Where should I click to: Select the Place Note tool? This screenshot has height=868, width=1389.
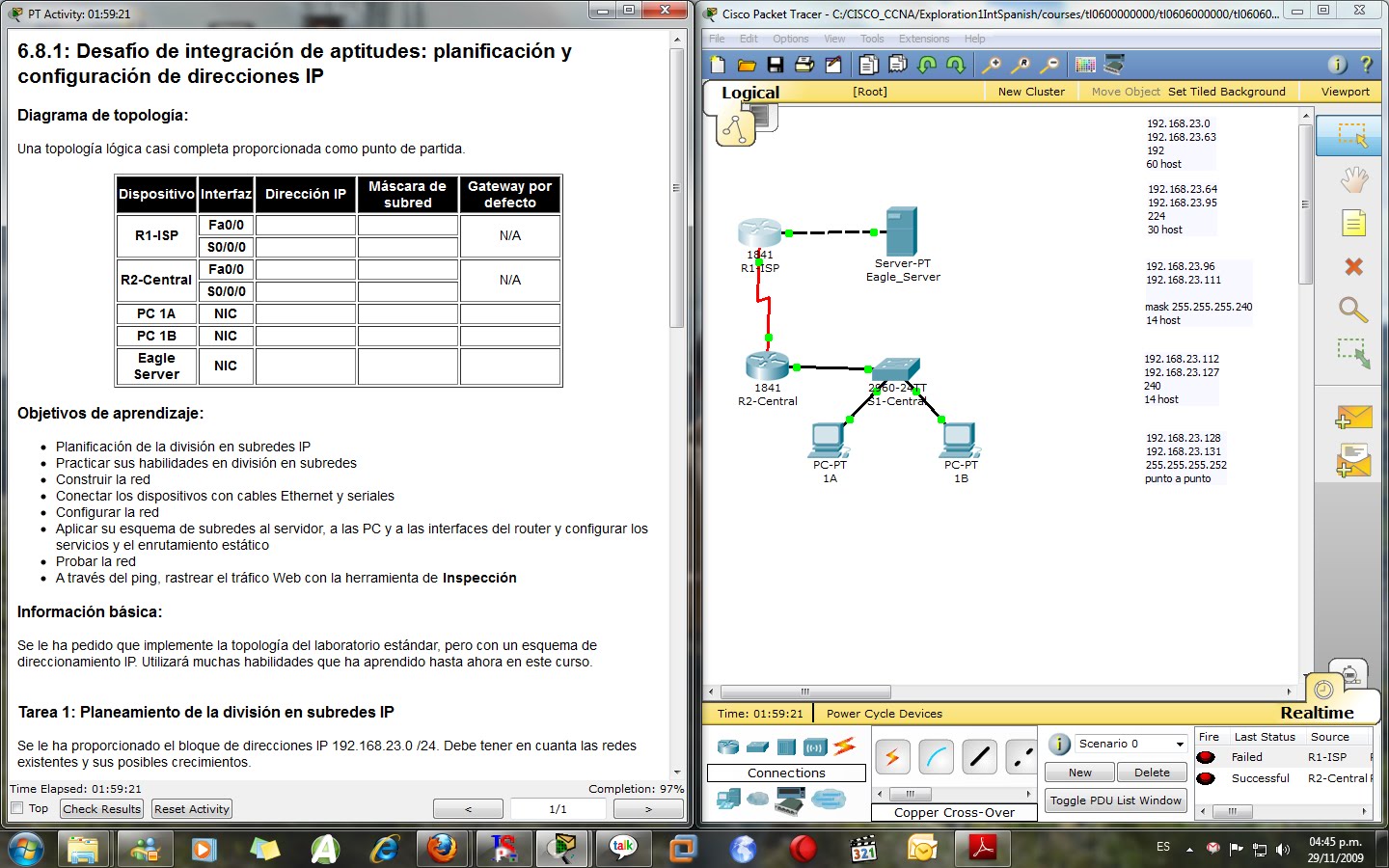(1353, 223)
